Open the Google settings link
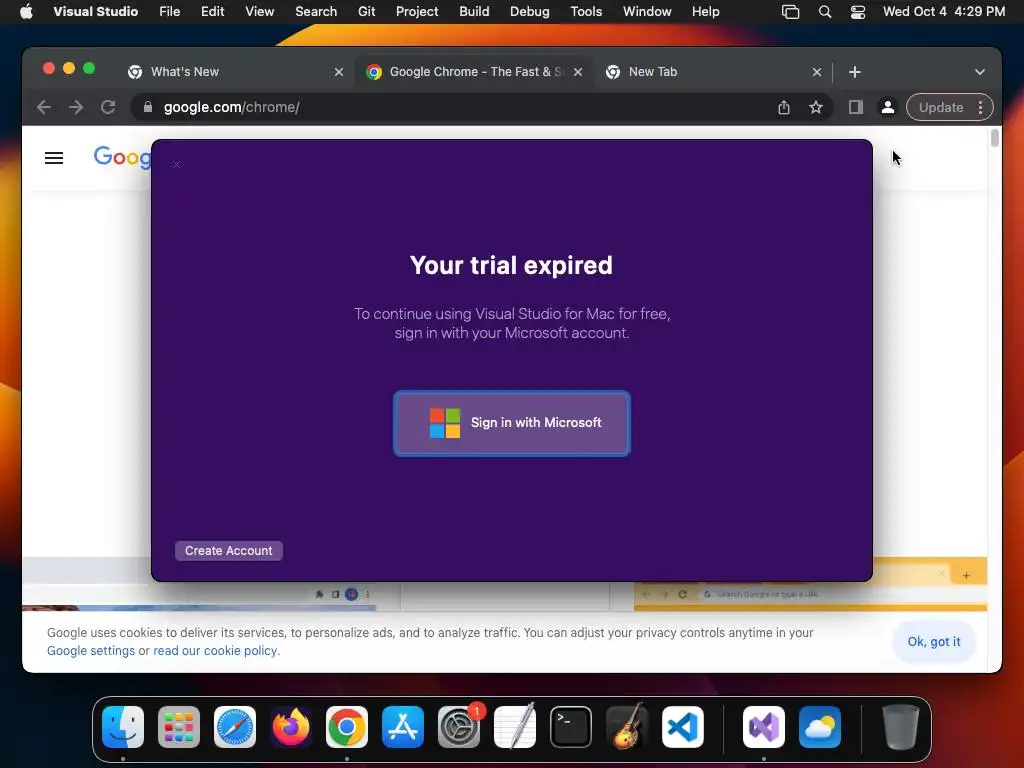This screenshot has height=768, width=1024. point(91,650)
